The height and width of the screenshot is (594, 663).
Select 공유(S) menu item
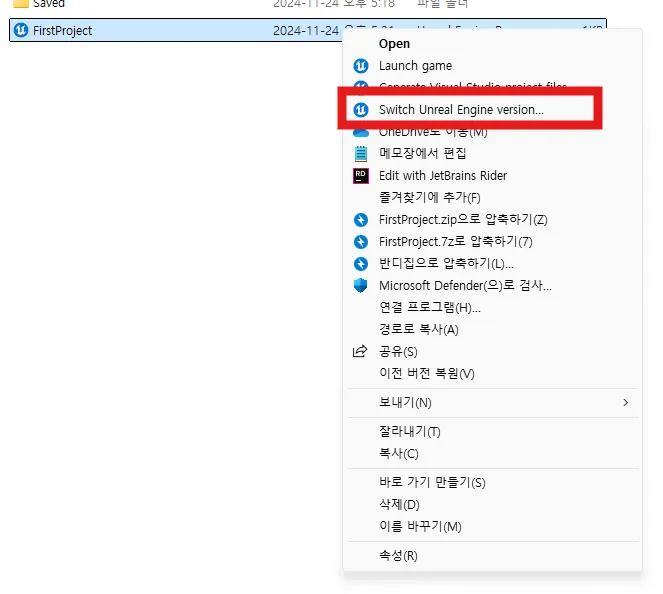coord(398,351)
